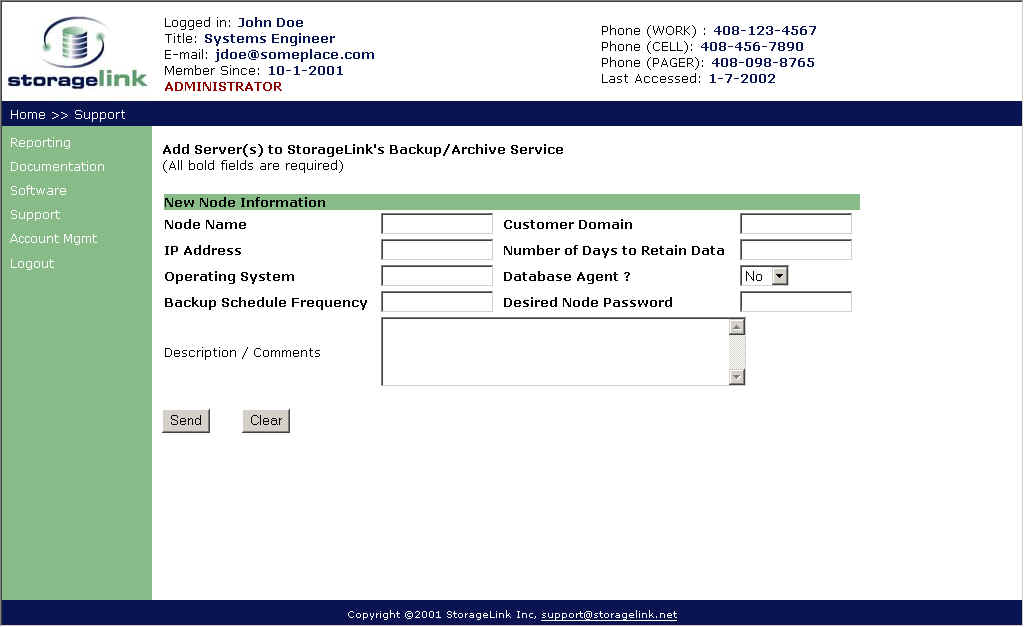This screenshot has width=1024, height=627.
Task: Focus the Customer Domain field
Action: [795, 223]
